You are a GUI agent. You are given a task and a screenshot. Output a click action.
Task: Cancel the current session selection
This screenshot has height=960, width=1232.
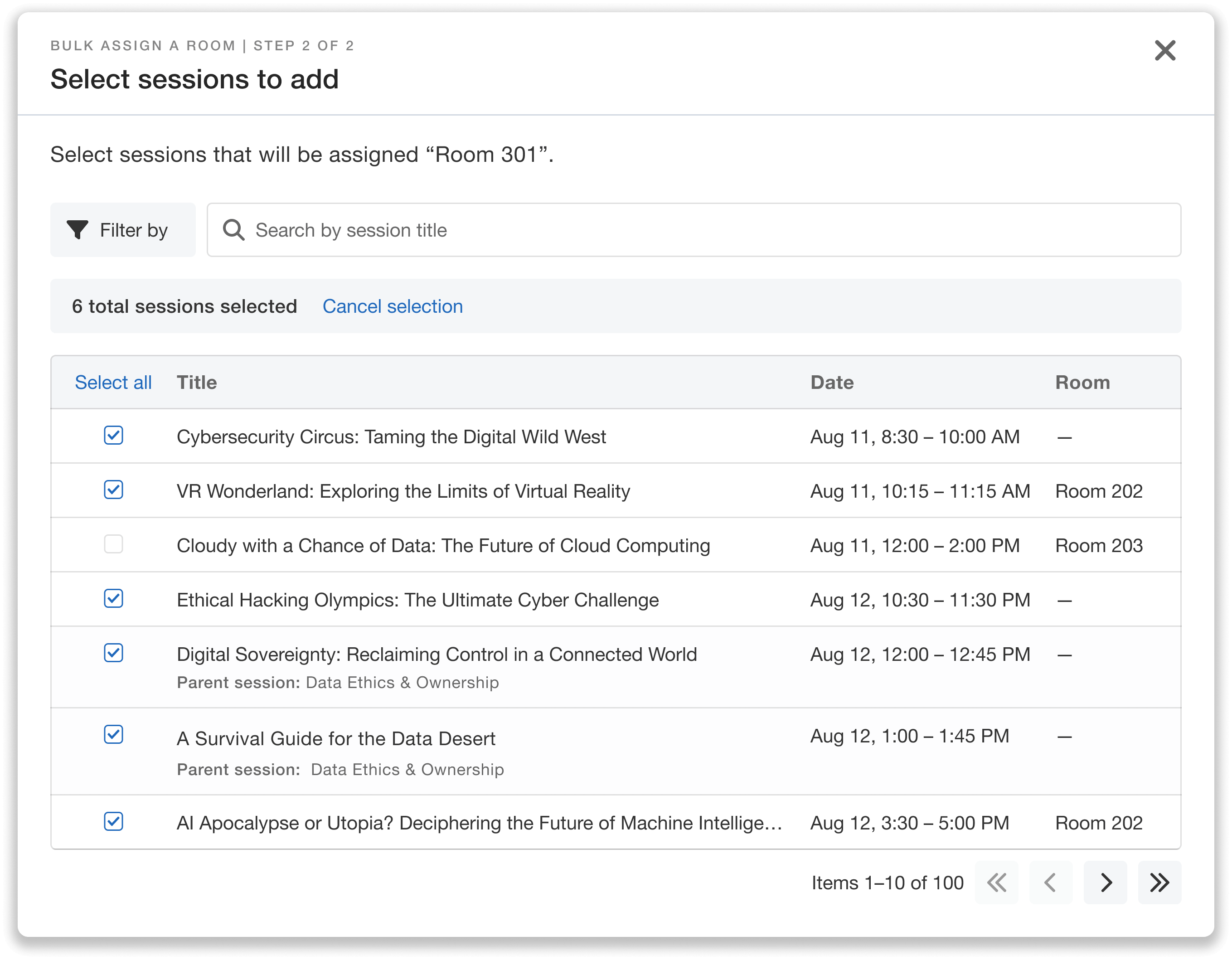coord(392,305)
